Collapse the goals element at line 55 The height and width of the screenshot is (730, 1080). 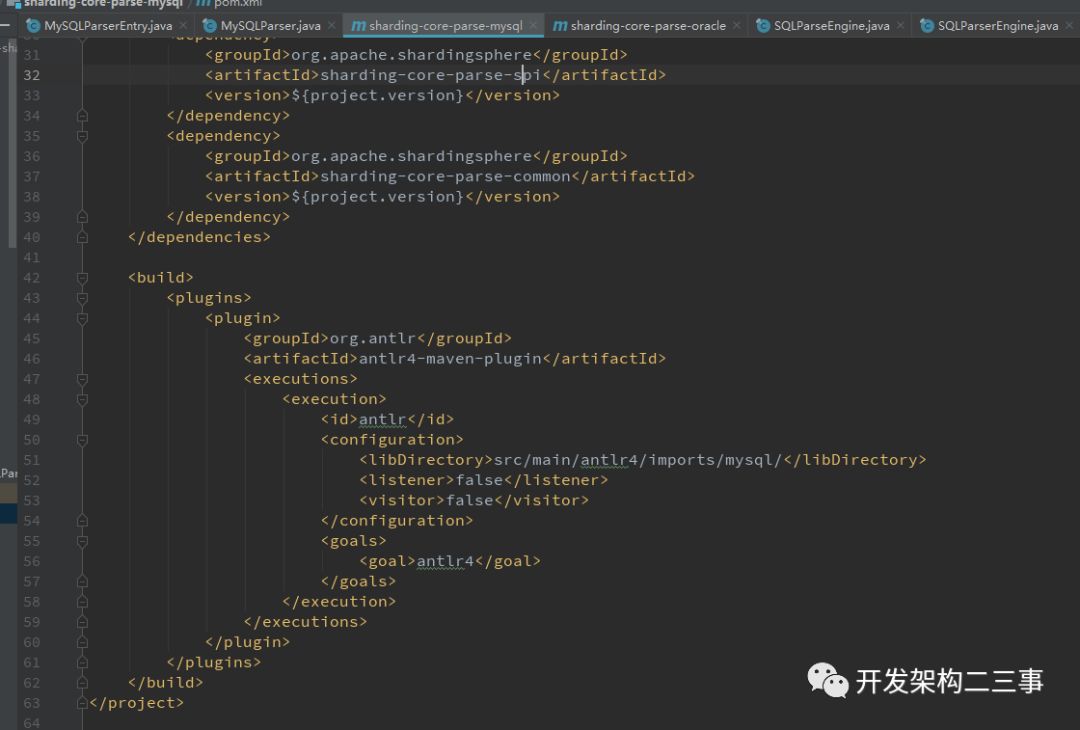83,541
